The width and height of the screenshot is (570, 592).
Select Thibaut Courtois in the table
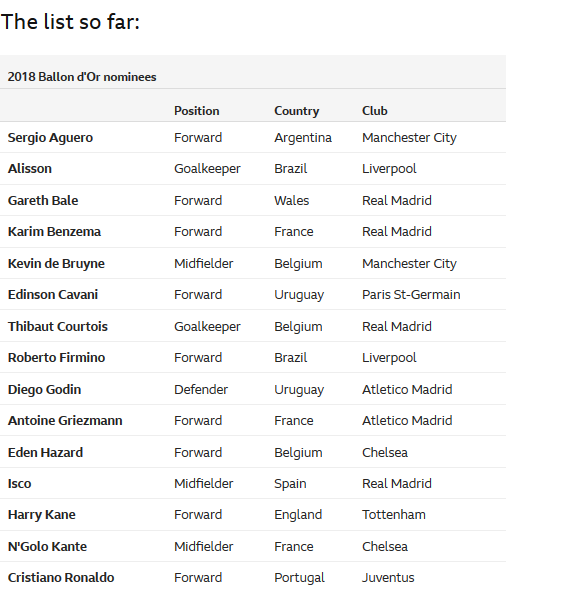58,327
